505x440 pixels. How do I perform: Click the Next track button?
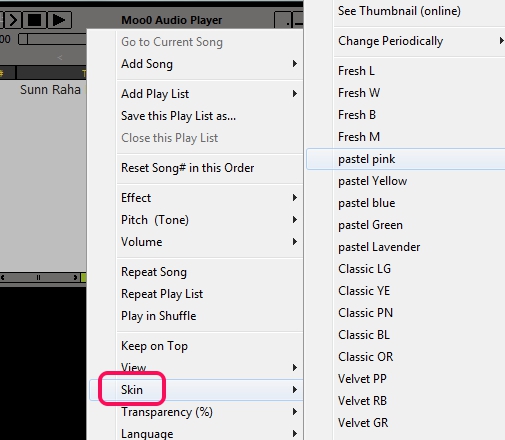click(13, 20)
